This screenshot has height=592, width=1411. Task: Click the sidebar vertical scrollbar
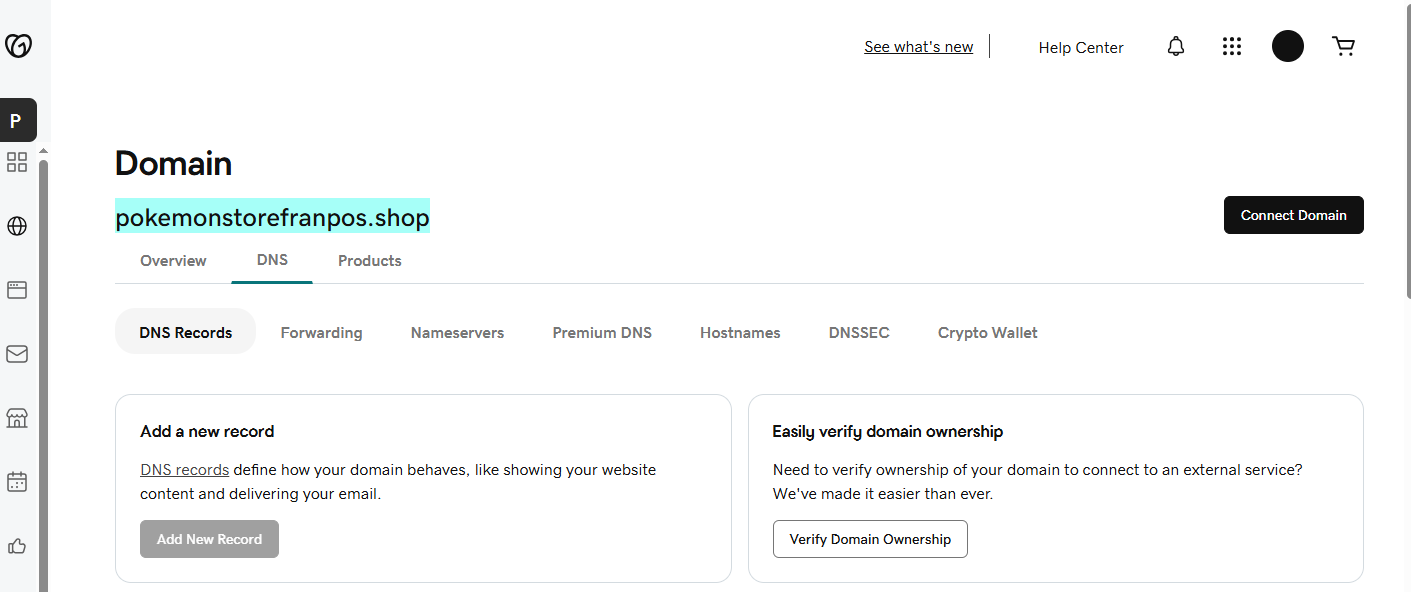pyautogui.click(x=43, y=375)
